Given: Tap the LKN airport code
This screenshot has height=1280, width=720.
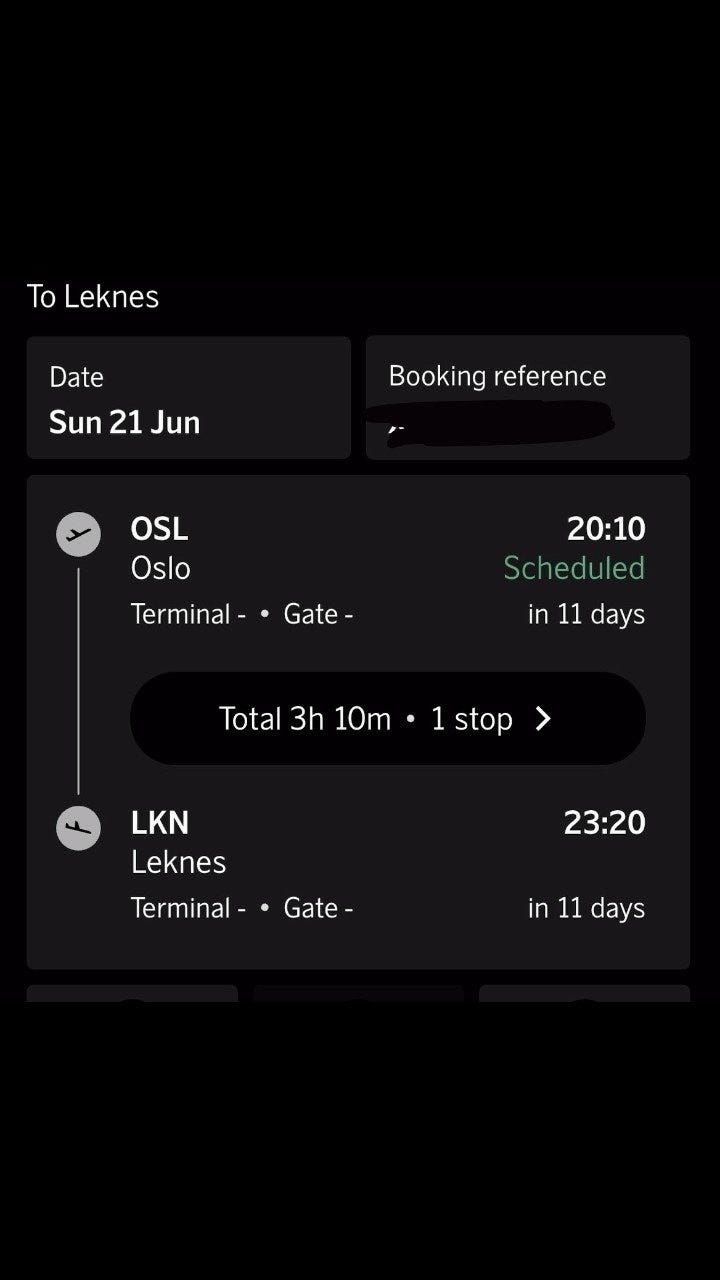Looking at the screenshot, I should 160,822.
